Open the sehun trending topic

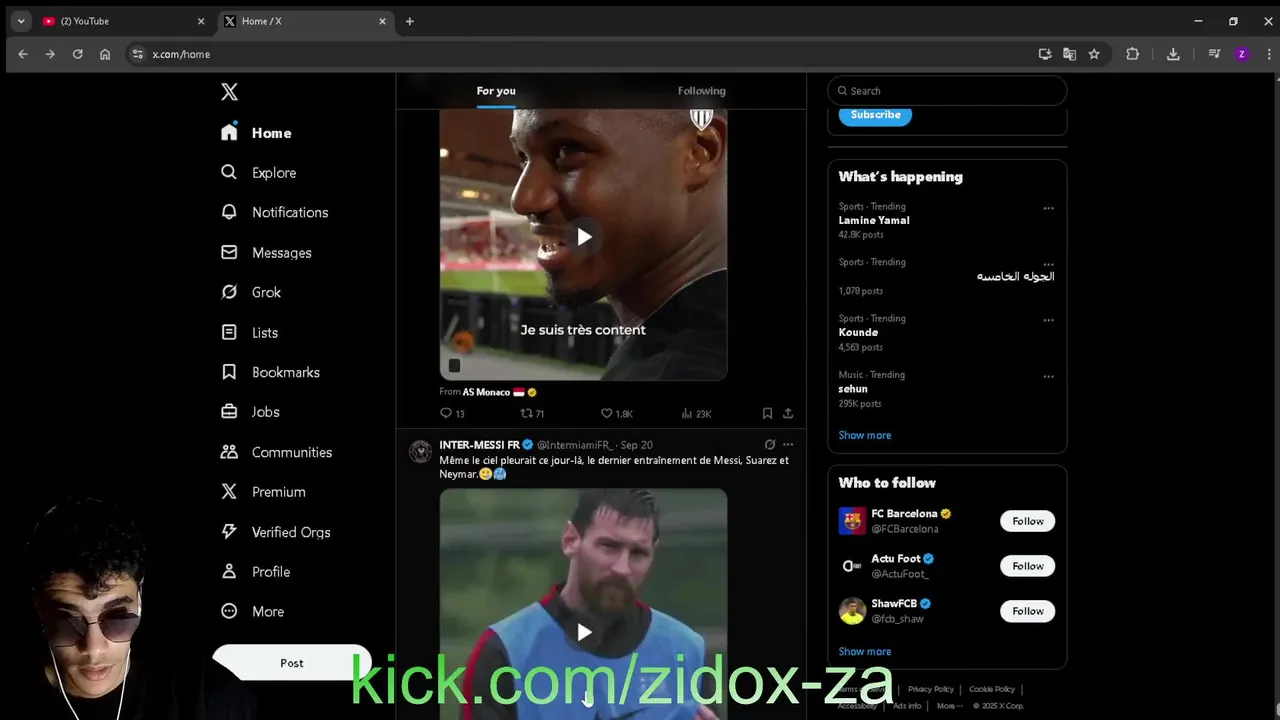click(853, 389)
